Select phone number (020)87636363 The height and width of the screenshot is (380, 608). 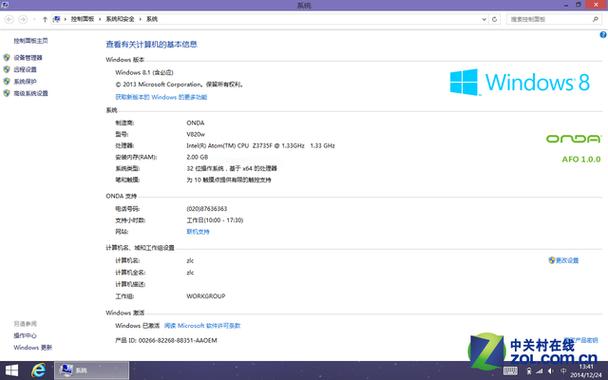pyautogui.click(x=207, y=209)
